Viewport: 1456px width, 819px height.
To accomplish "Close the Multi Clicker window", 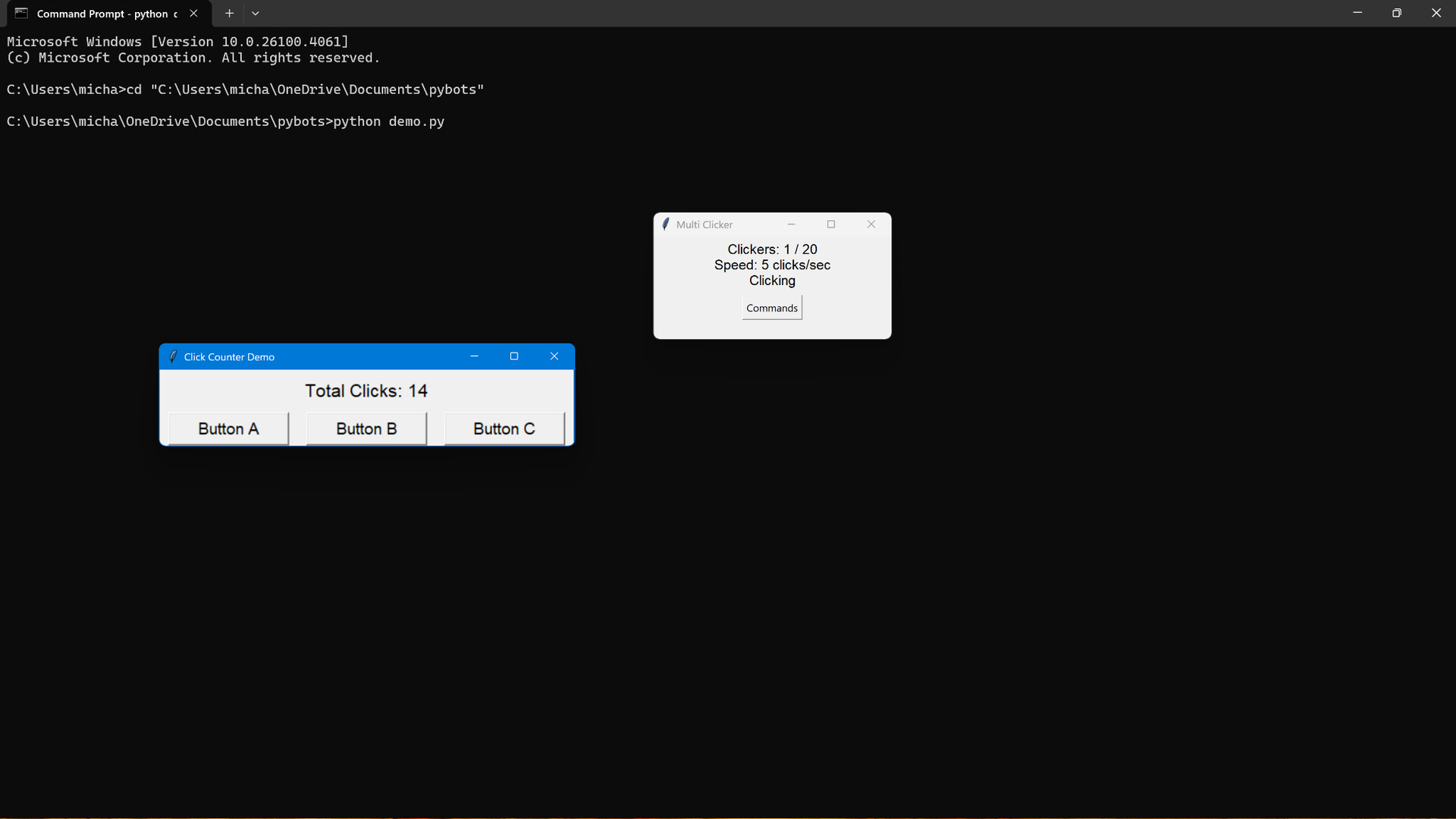I will (x=871, y=224).
